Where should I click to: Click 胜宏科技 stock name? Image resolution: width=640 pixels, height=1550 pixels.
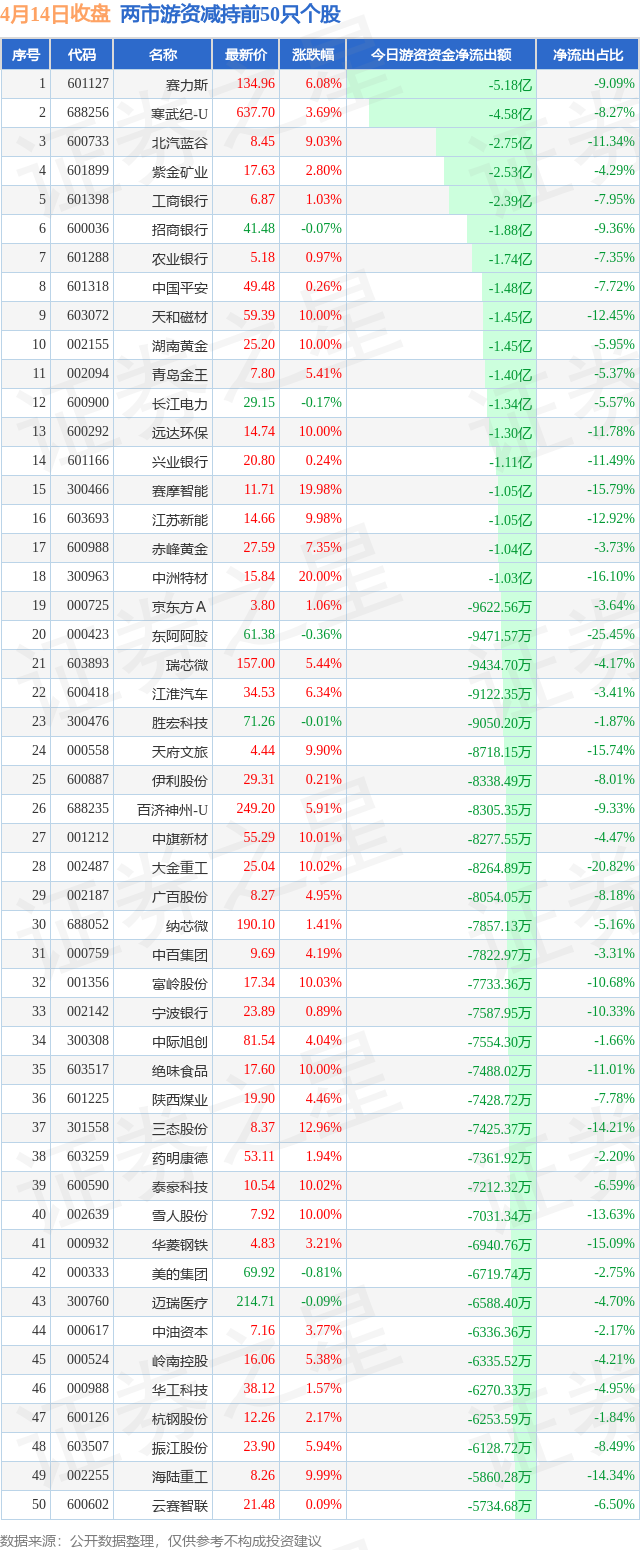coord(180,723)
